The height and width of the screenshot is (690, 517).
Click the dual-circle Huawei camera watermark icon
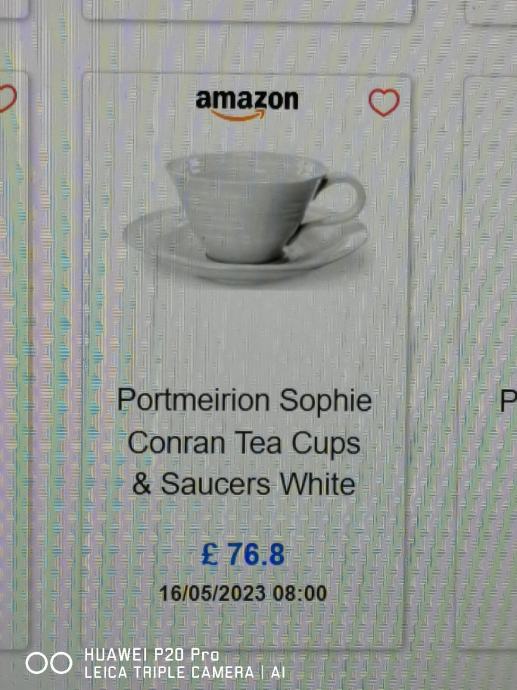coord(48,663)
